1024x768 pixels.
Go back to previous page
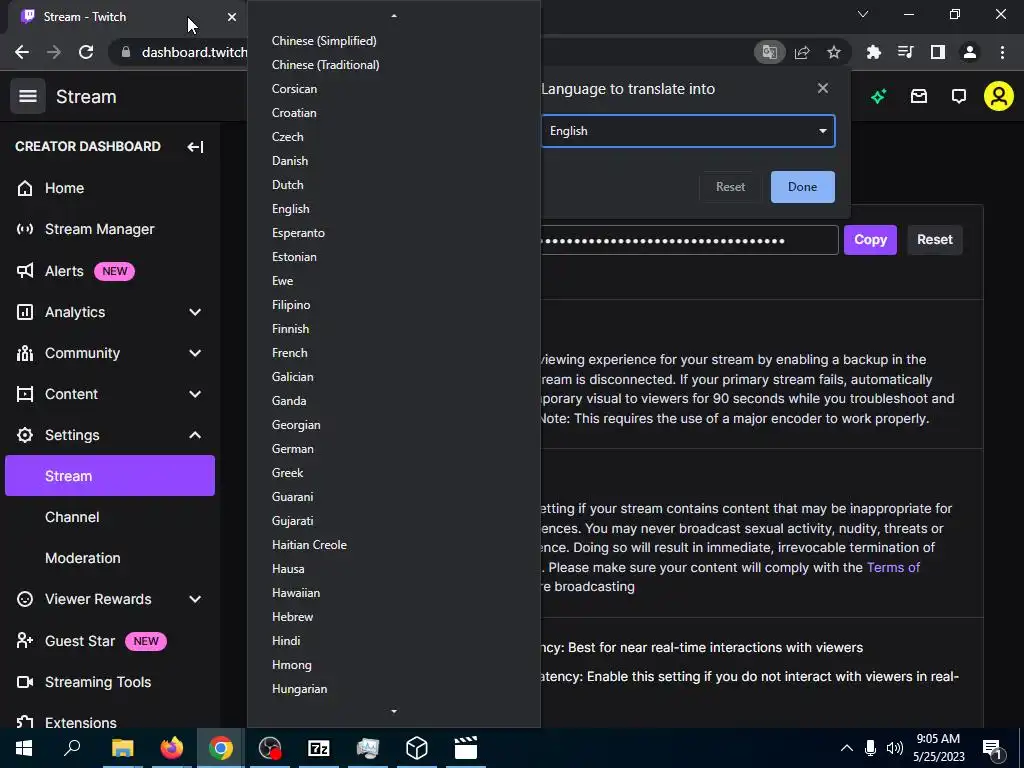pyautogui.click(x=22, y=52)
